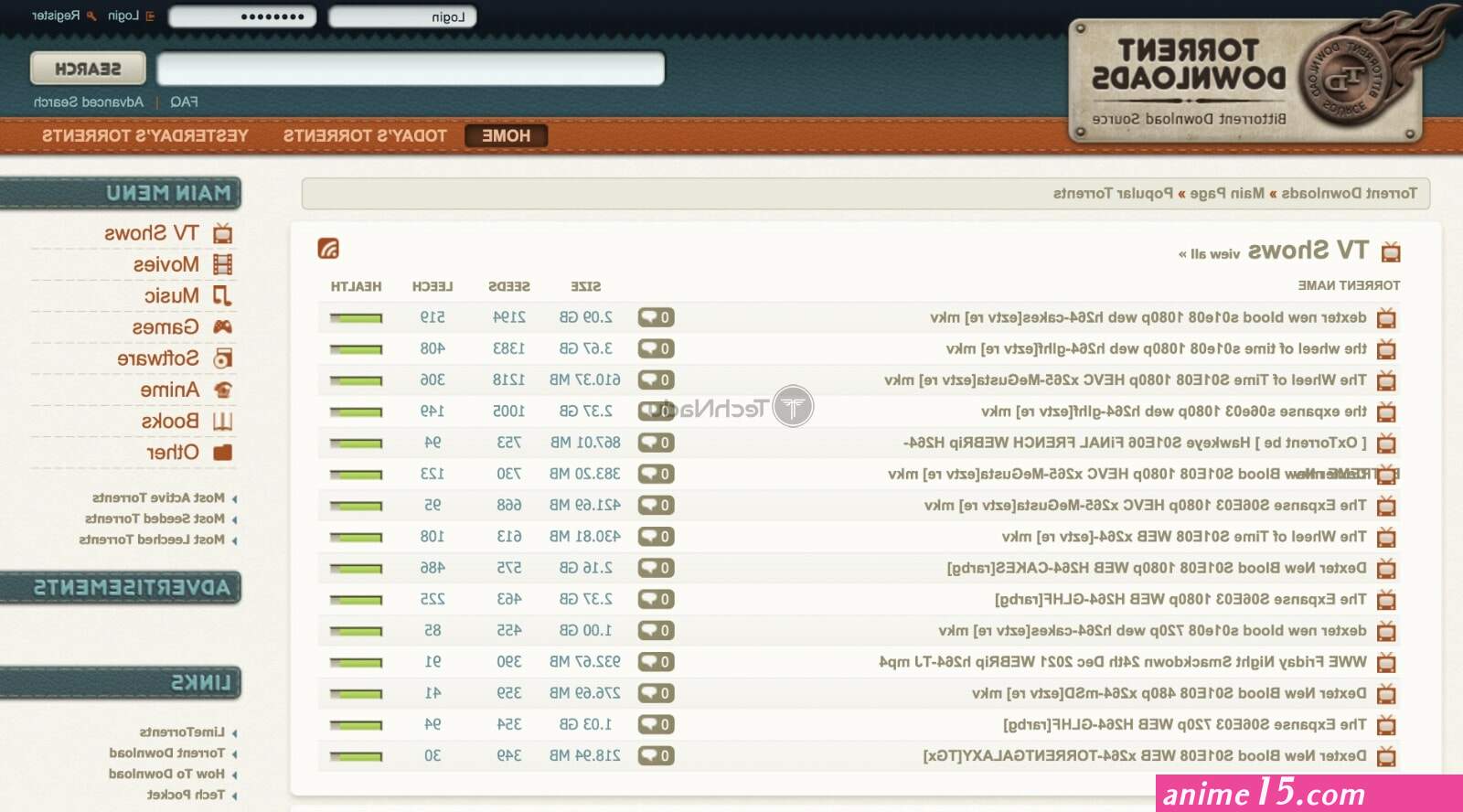Click the Anime icon in Main Menu
This screenshot has width=1463, height=812.
[222, 390]
